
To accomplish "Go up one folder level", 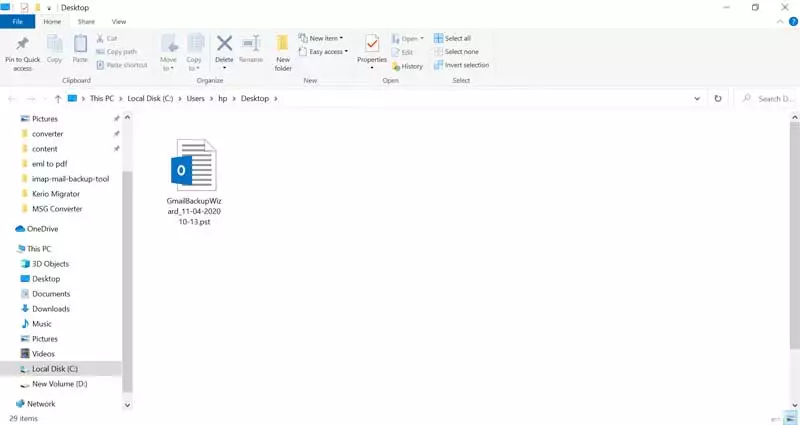I will pyautogui.click(x=58, y=99).
